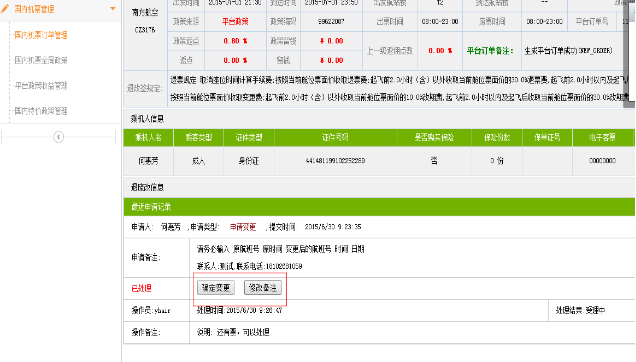The image size is (636, 362).
Task: Click the 处理结果:受理中 cell
Action: coord(592,310)
